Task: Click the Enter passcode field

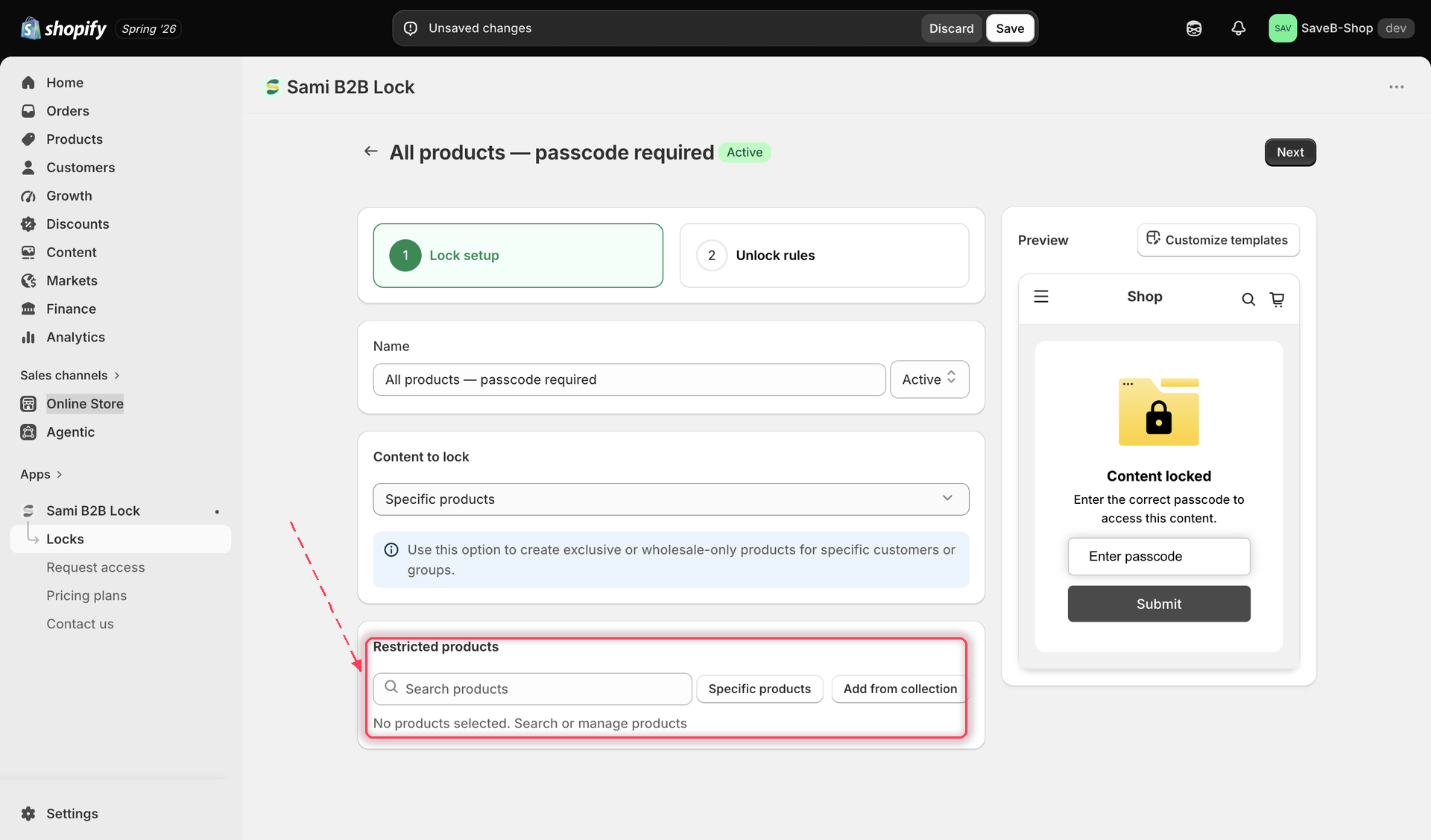Action: [1158, 557]
